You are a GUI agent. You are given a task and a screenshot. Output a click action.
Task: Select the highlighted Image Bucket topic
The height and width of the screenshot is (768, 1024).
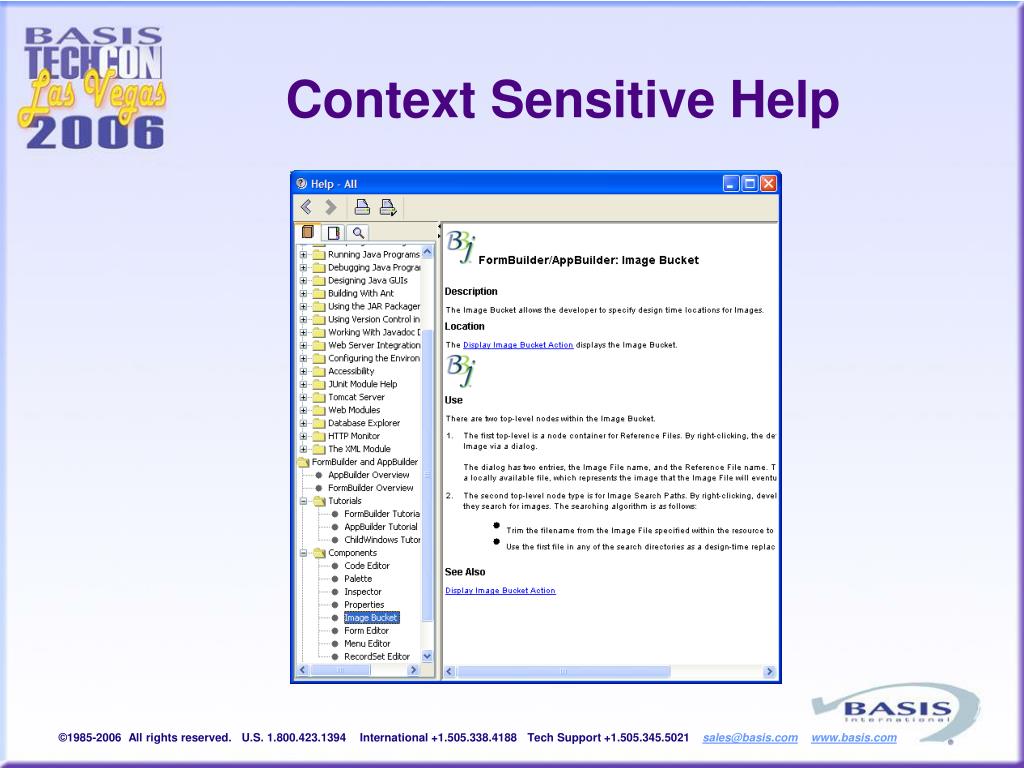(371, 618)
